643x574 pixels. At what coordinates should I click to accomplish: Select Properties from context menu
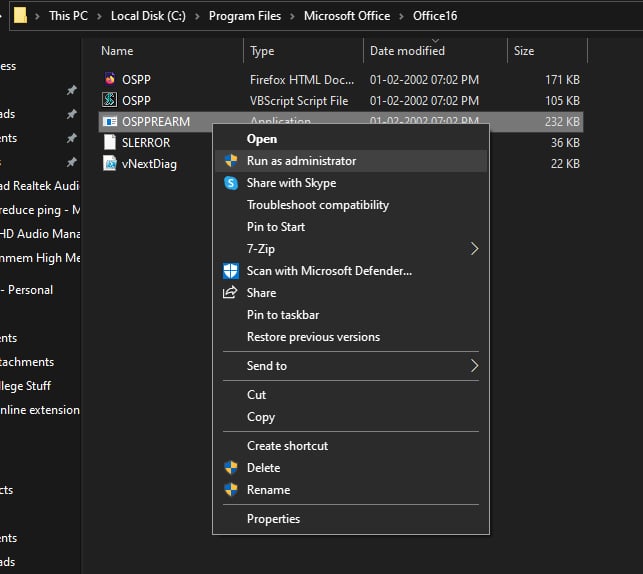pos(273,519)
